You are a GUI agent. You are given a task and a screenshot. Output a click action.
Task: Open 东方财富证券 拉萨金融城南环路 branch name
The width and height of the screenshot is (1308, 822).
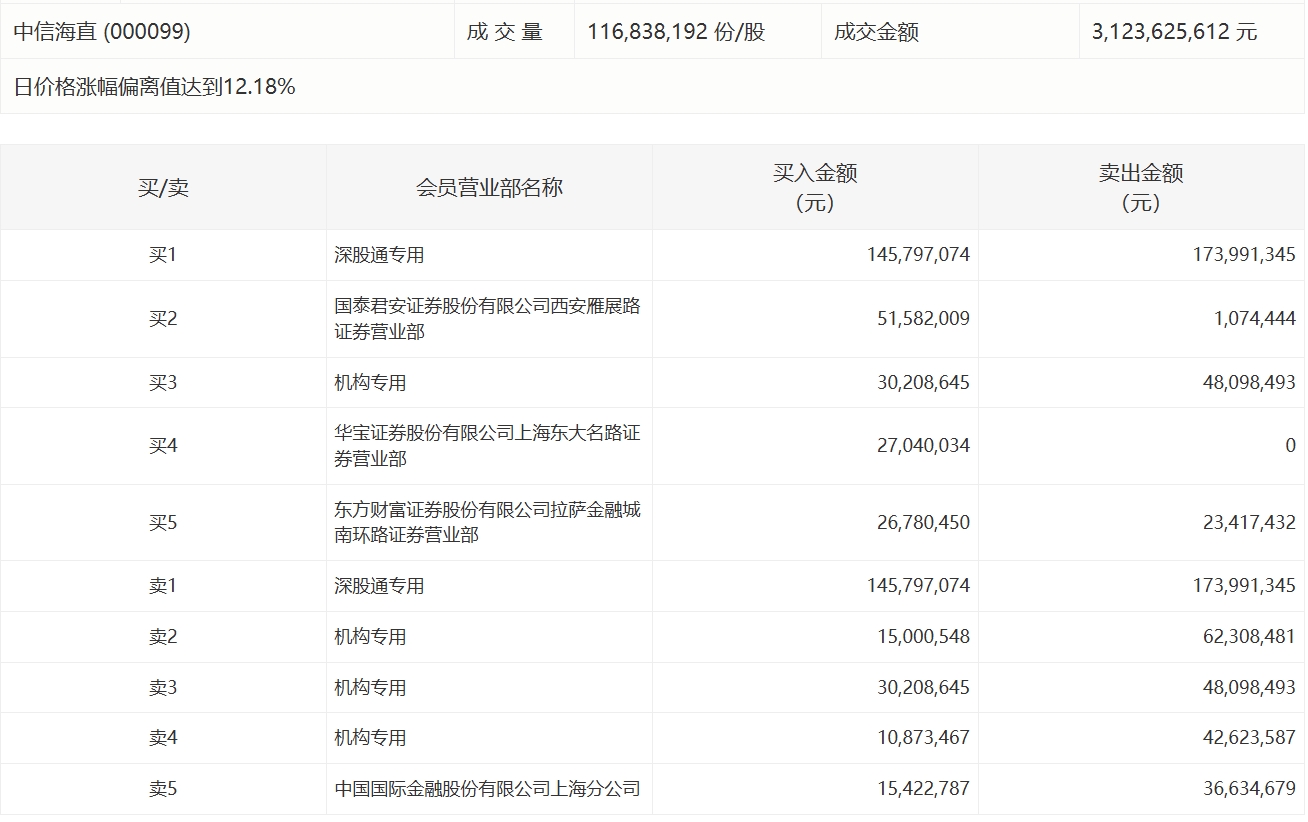487,522
